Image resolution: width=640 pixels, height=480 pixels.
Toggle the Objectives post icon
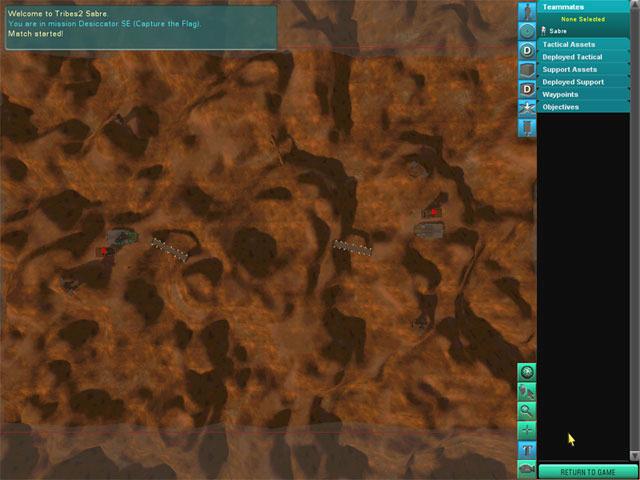[x=527, y=128]
